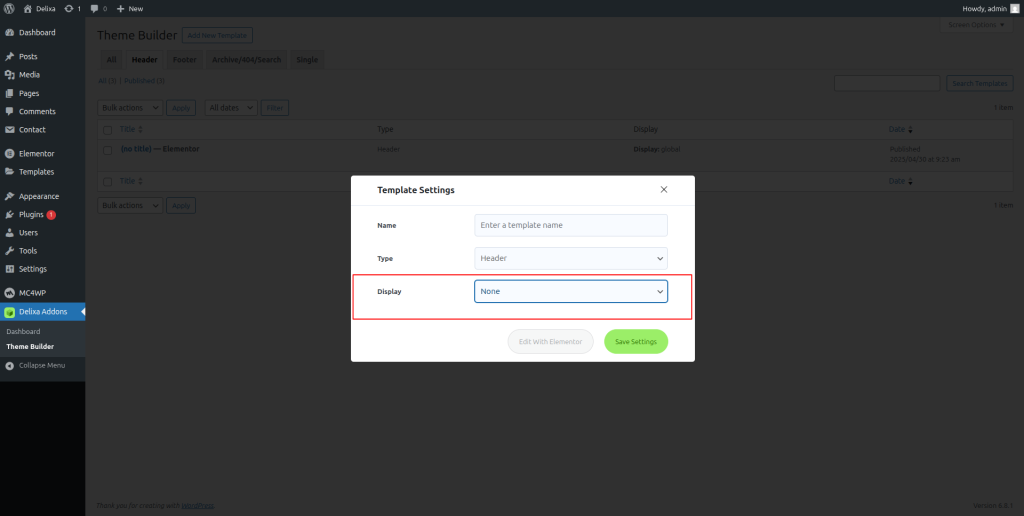This screenshot has width=1024, height=516.
Task: Click the Save Settings button
Action: click(x=635, y=342)
